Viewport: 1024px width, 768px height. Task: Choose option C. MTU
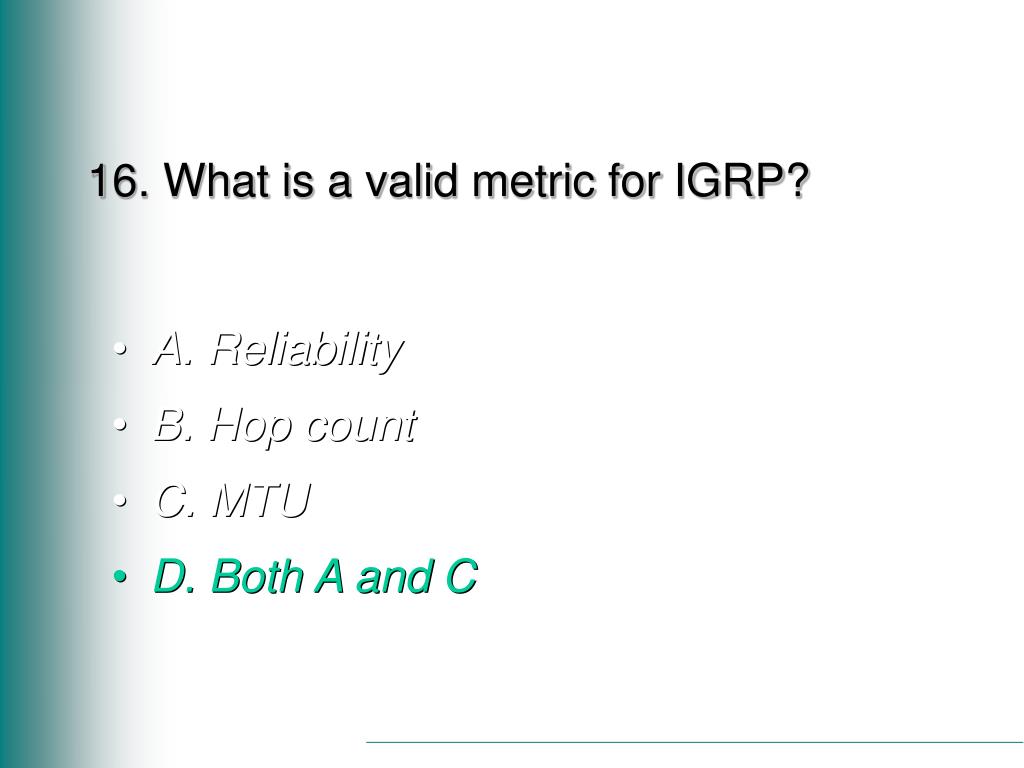coord(232,502)
